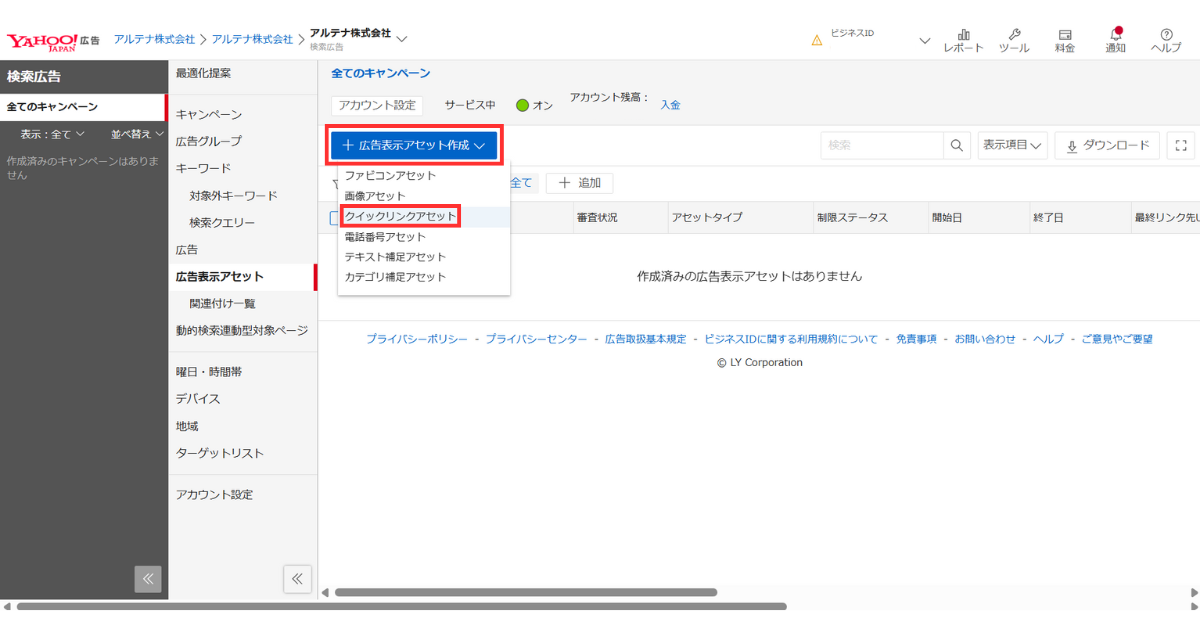
Task: Sort by 審査状況 column header
Action: pyautogui.click(x=597, y=217)
